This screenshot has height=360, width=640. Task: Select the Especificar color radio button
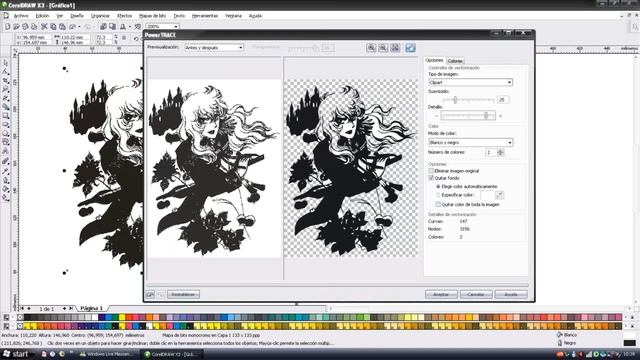[x=438, y=195]
